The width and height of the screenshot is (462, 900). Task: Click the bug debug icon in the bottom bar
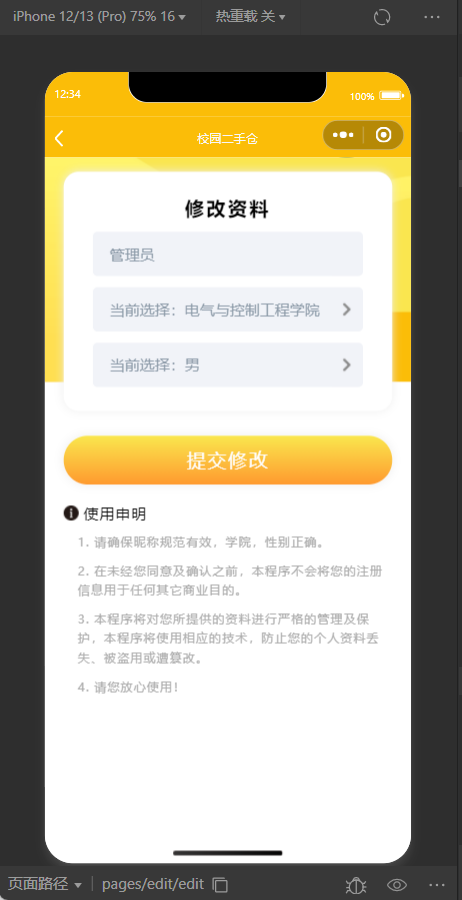point(356,885)
